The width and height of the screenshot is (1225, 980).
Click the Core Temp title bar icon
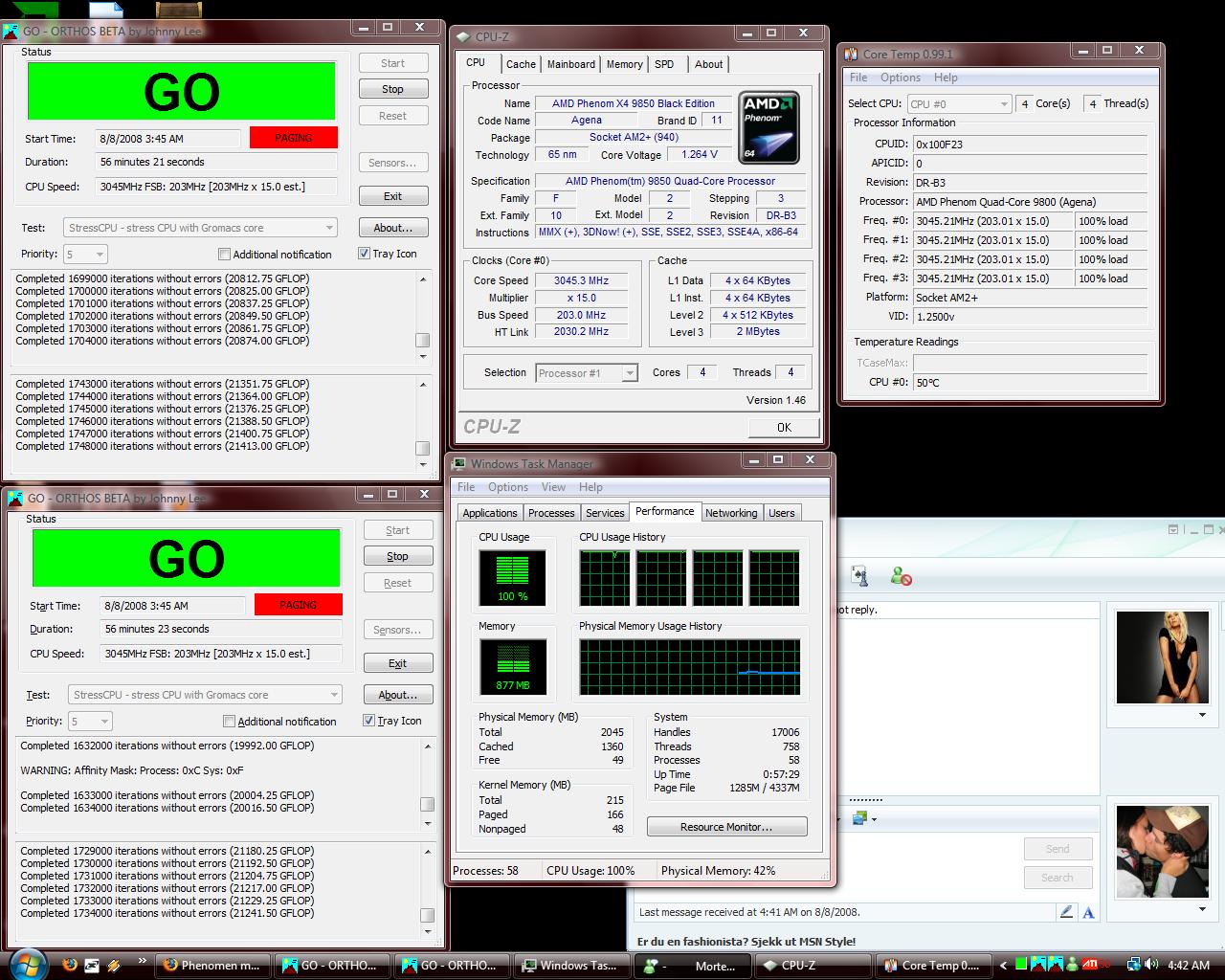click(852, 55)
